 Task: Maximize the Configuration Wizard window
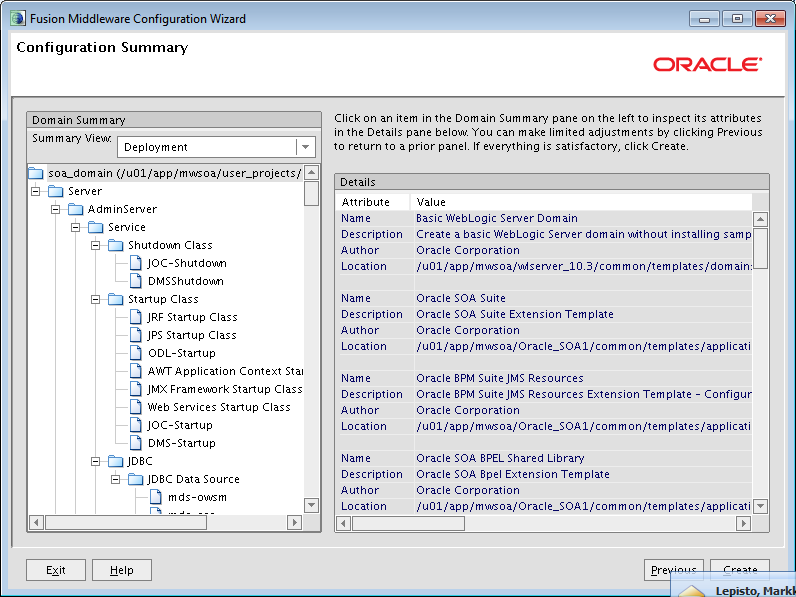pos(737,19)
